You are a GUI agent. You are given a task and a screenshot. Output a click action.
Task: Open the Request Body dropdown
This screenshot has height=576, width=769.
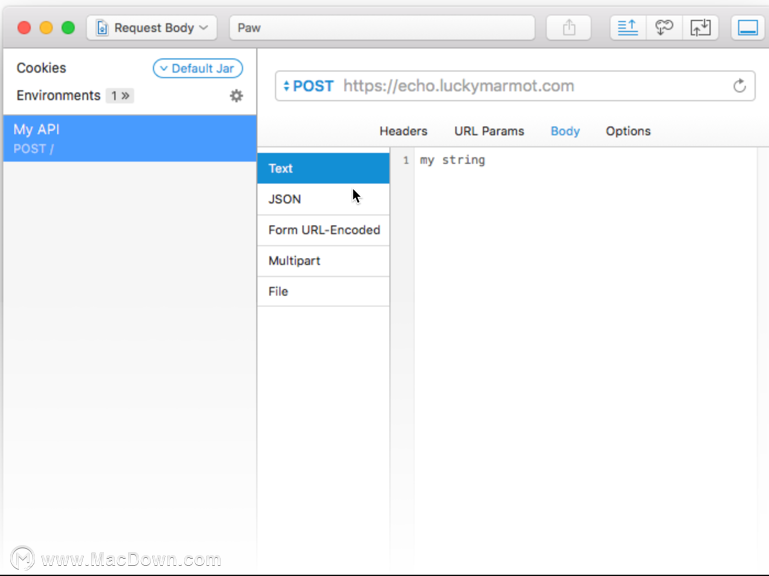coord(152,28)
